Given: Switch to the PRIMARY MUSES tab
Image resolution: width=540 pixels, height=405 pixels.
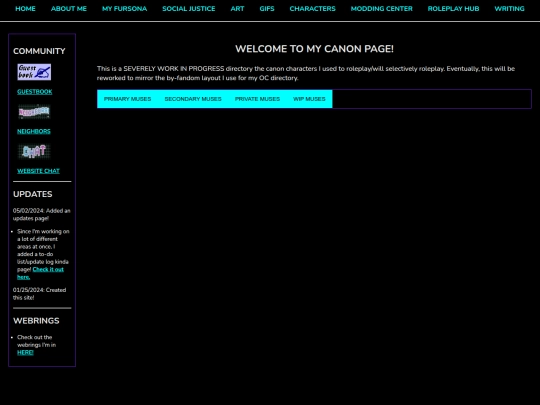Looking at the screenshot, I should 127,99.
